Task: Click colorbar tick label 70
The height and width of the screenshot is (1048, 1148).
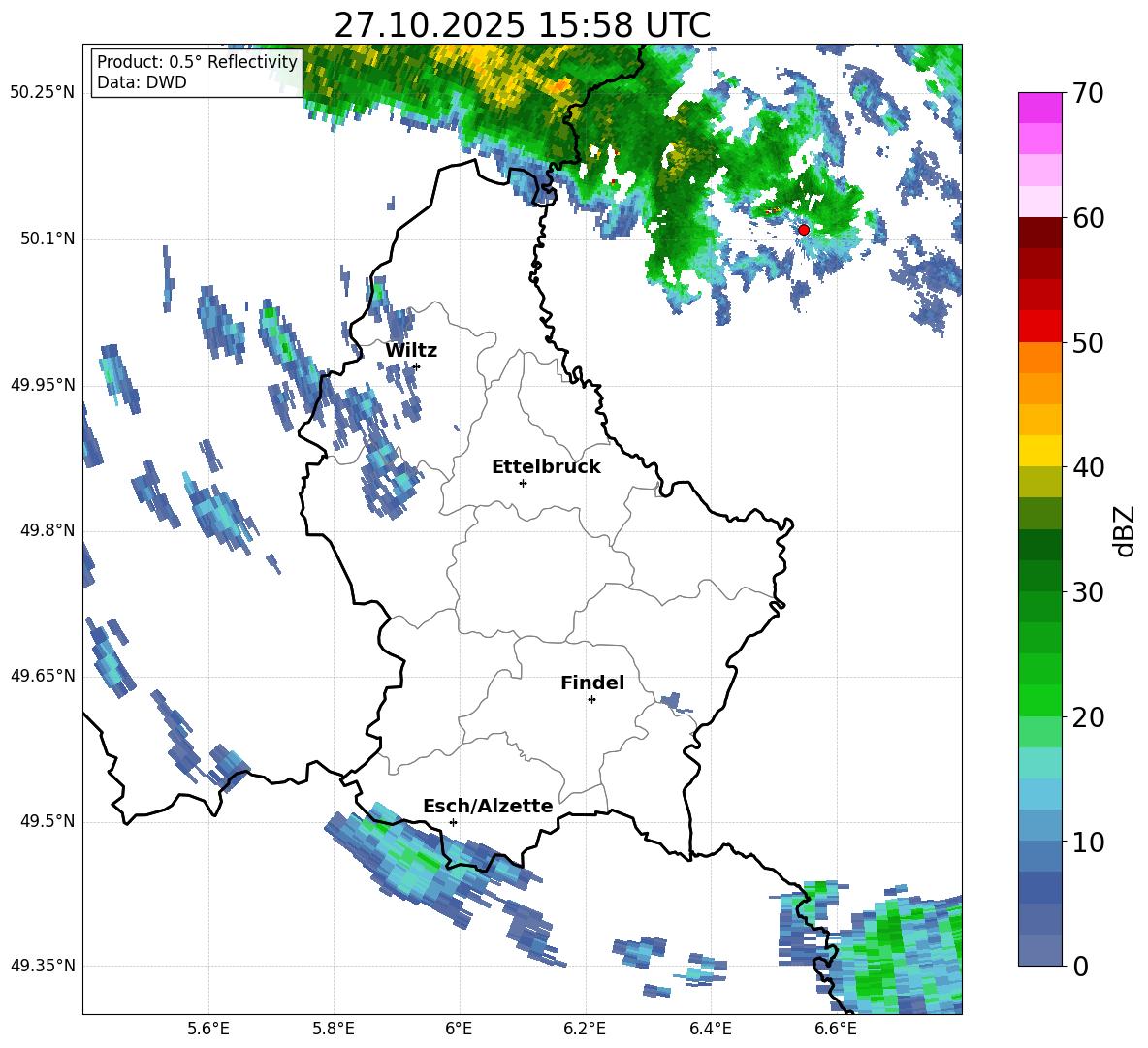Action: point(1088,93)
